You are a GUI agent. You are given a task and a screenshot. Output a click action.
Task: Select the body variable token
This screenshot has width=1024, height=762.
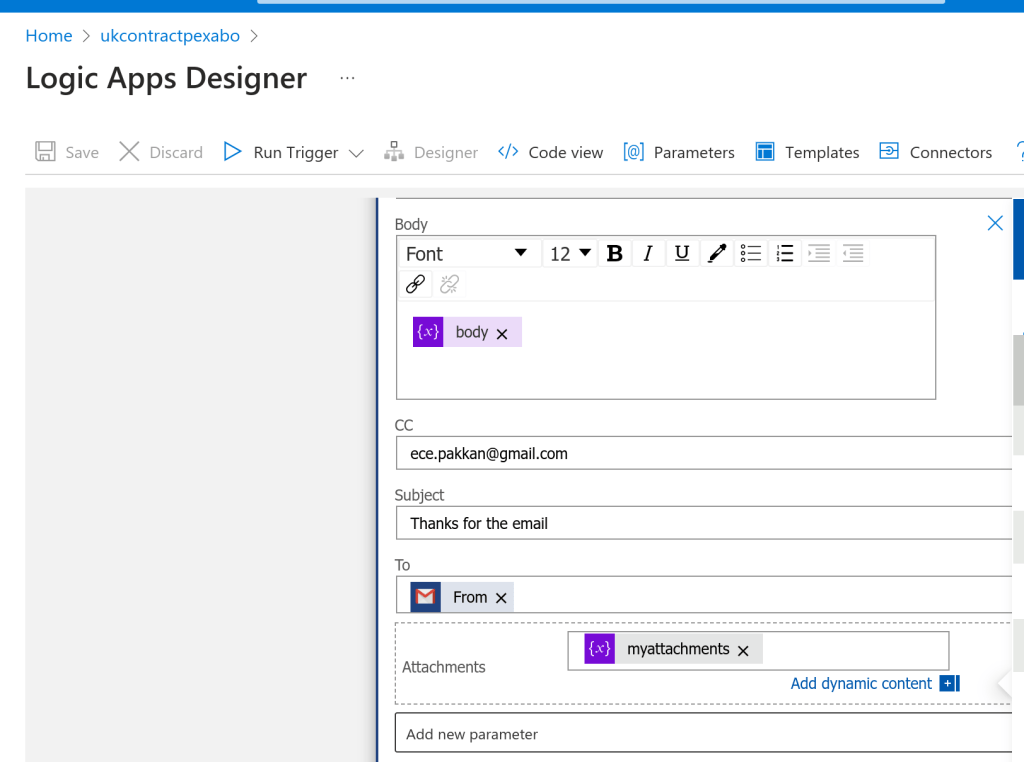click(x=468, y=332)
